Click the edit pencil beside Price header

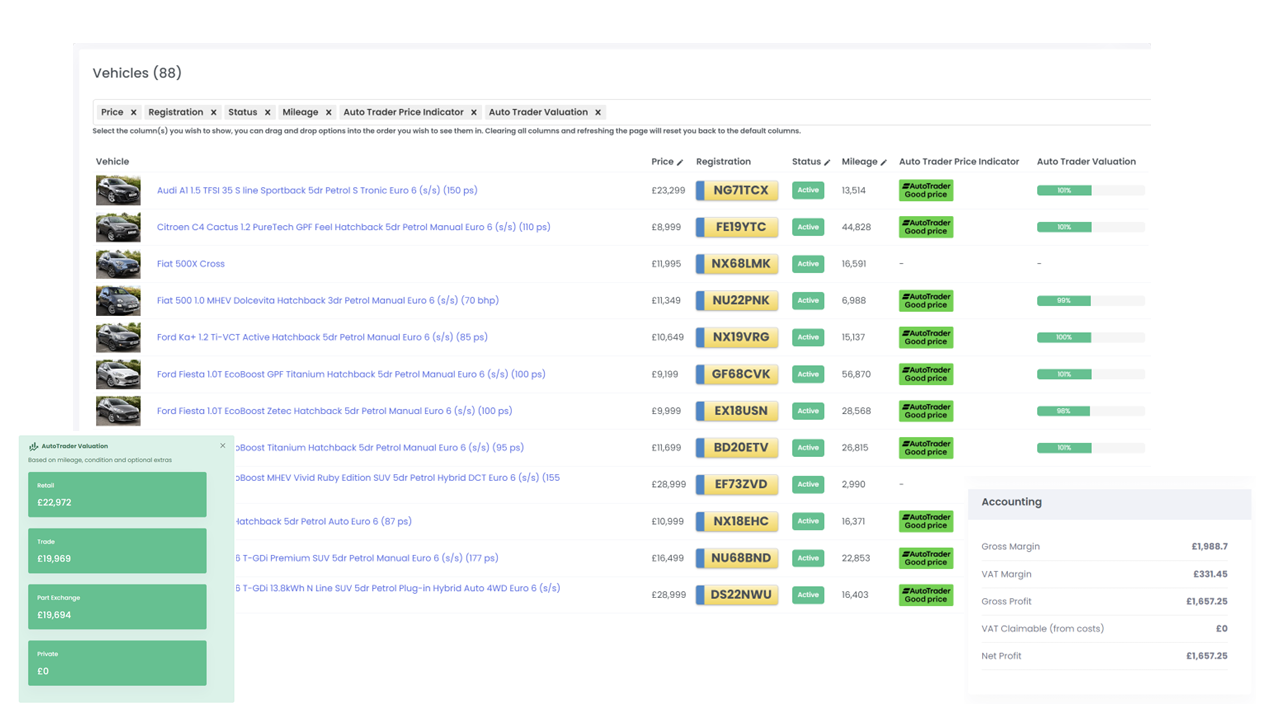click(680, 162)
